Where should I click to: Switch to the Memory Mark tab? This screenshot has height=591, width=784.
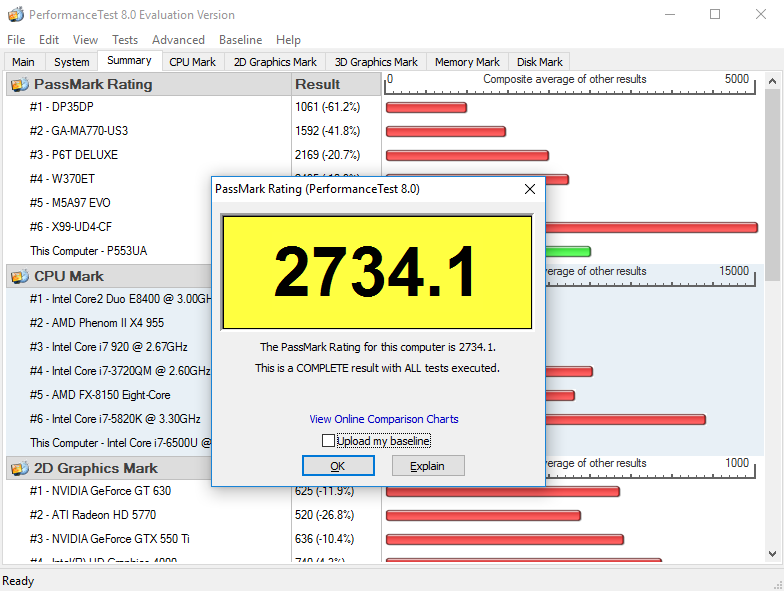click(x=467, y=62)
